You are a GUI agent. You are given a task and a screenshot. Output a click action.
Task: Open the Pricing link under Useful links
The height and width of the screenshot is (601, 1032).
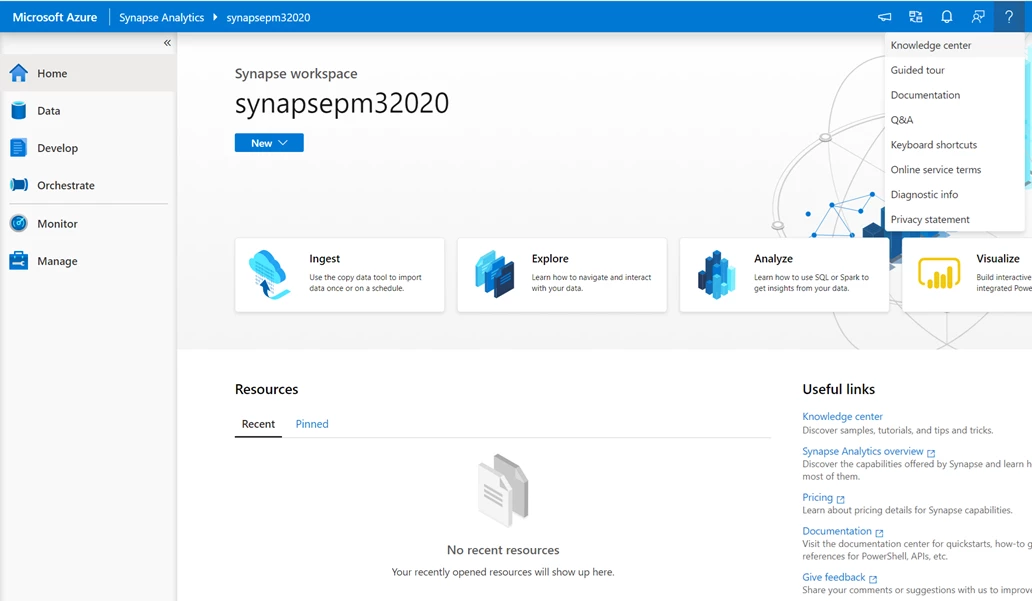pyautogui.click(x=817, y=497)
